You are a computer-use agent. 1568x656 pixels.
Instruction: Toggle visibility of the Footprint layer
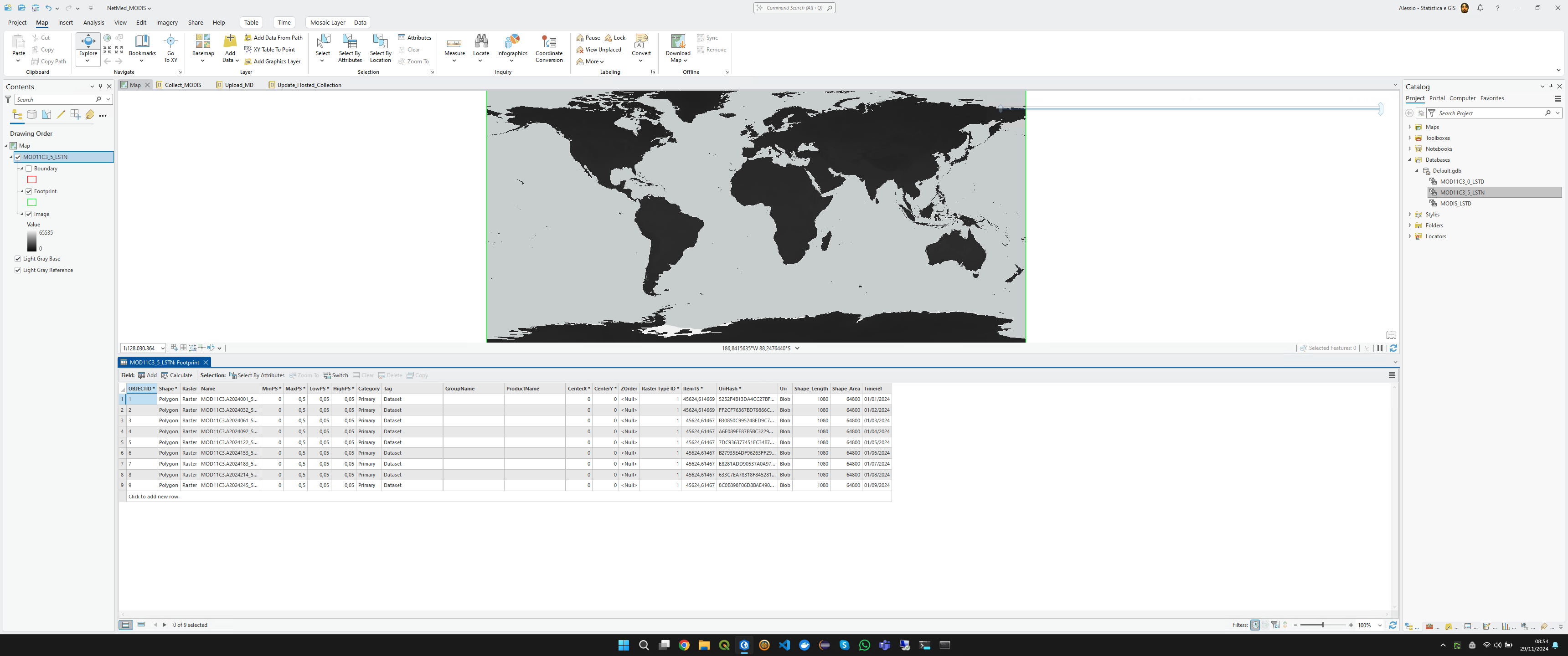tap(29, 191)
